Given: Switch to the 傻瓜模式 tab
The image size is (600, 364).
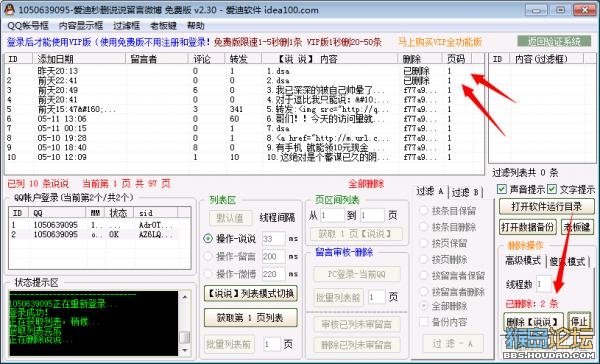Looking at the screenshot, I should point(567,262).
